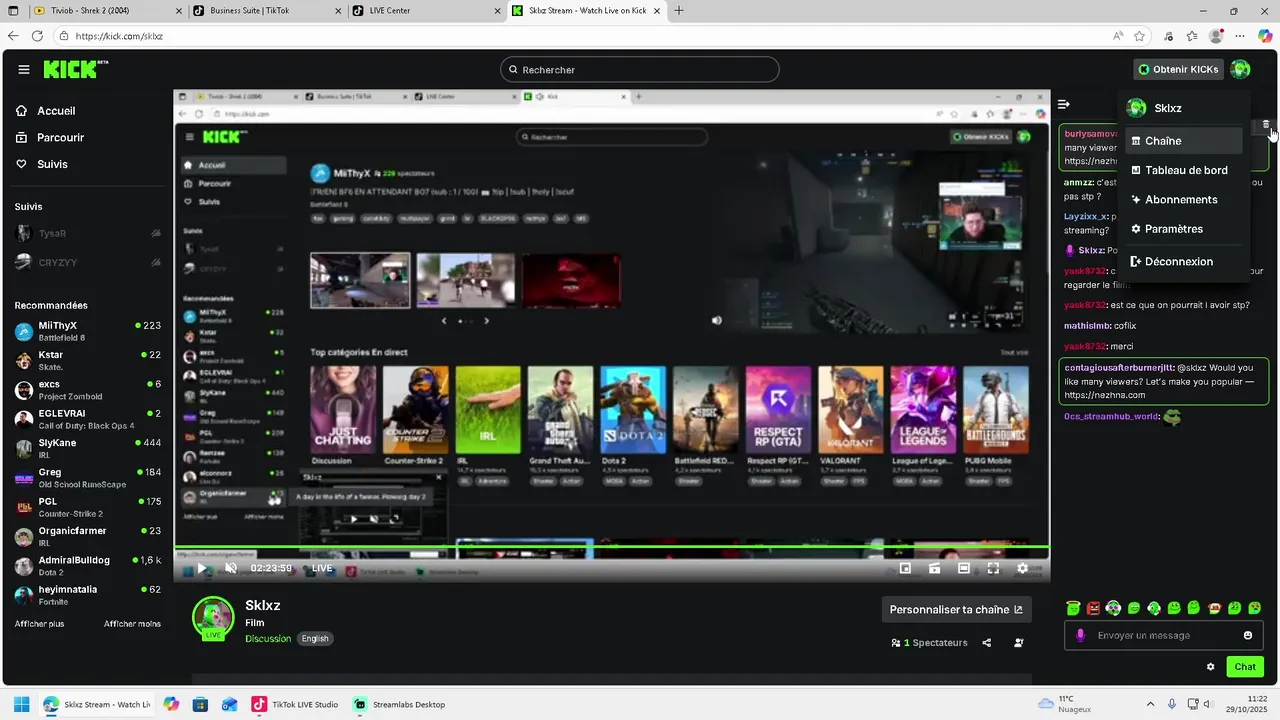This screenshot has width=1280, height=720.
Task: Open AdmiralBulldog recommended channel
Action: 87,565
